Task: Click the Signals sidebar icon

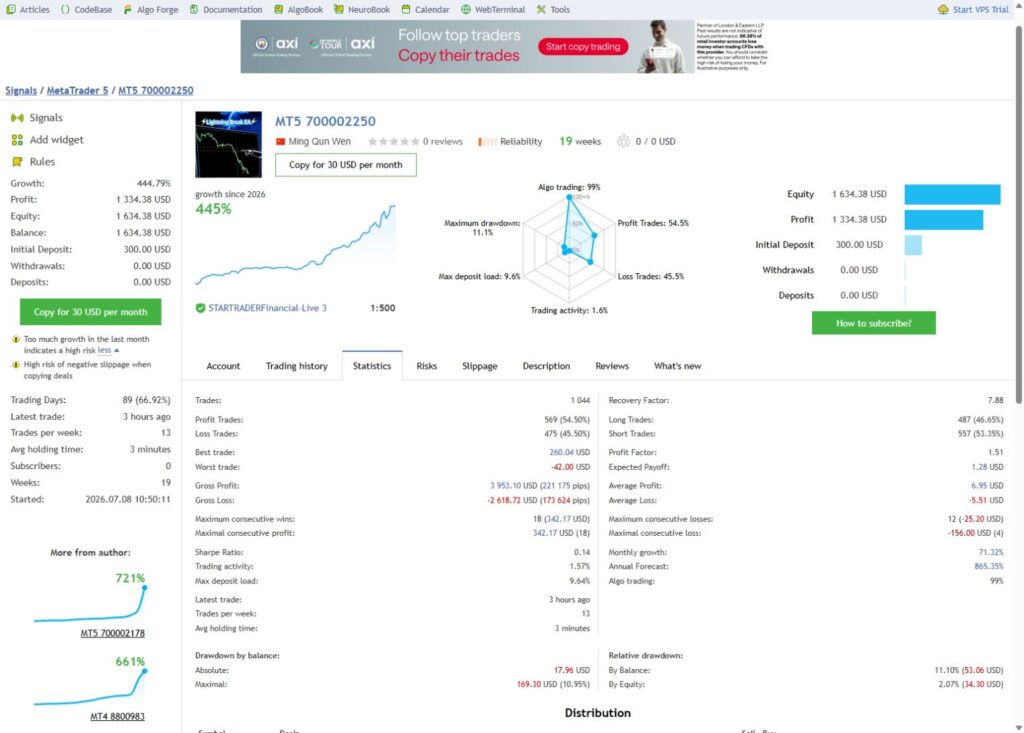Action: (17, 118)
